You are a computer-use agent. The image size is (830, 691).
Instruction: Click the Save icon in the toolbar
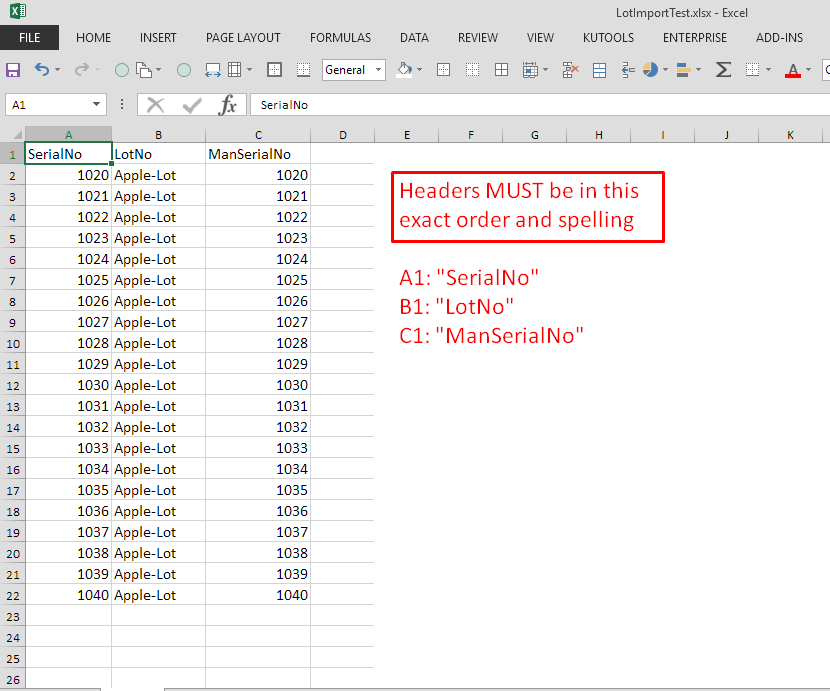(x=13, y=70)
